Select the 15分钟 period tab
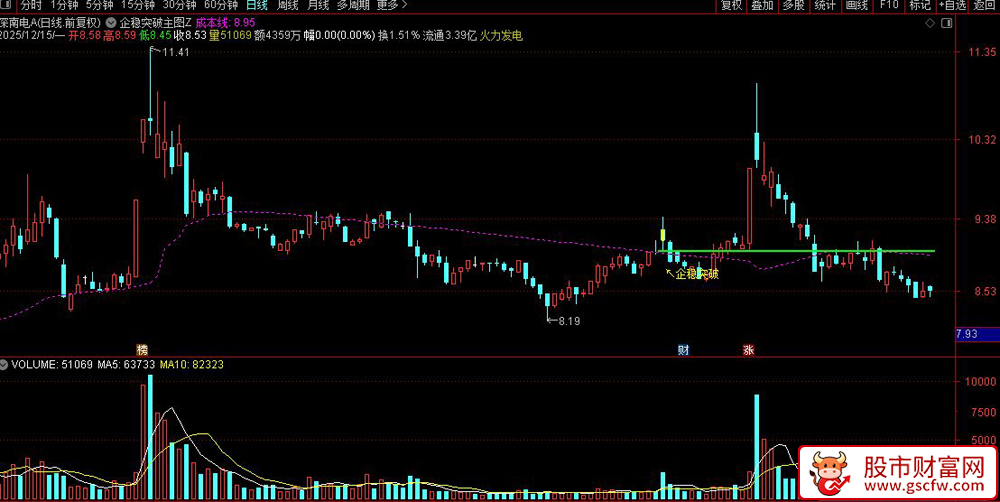This screenshot has width=1000, height=502. [138, 5]
